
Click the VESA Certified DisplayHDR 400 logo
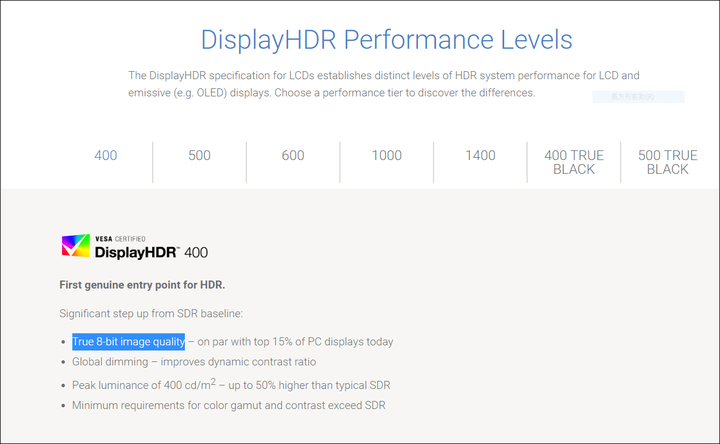[135, 247]
